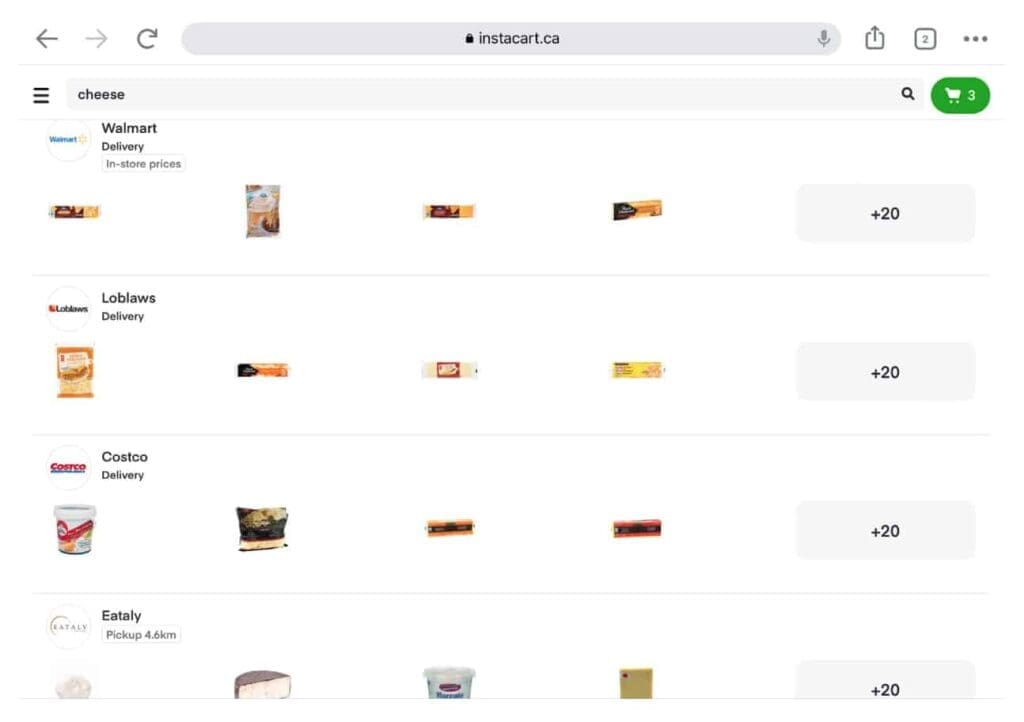Select Loblaws shredded cheese bag thumbnail
Image resolution: width=1024 pixels, height=722 pixels.
(x=75, y=371)
